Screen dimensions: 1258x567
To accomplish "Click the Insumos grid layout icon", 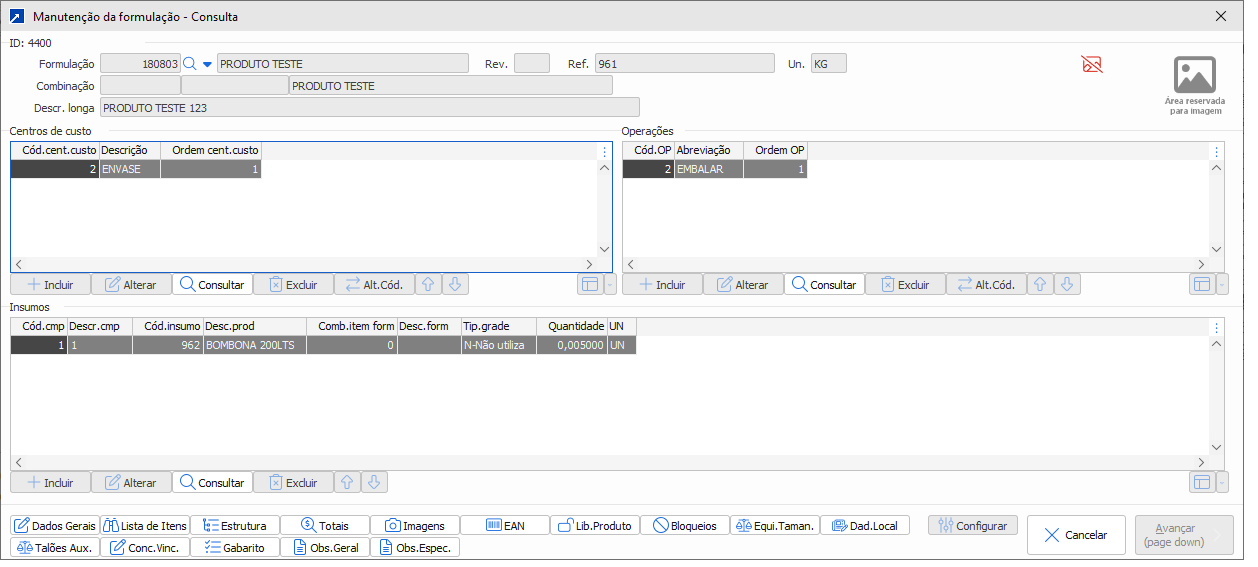I will pyautogui.click(x=1201, y=482).
